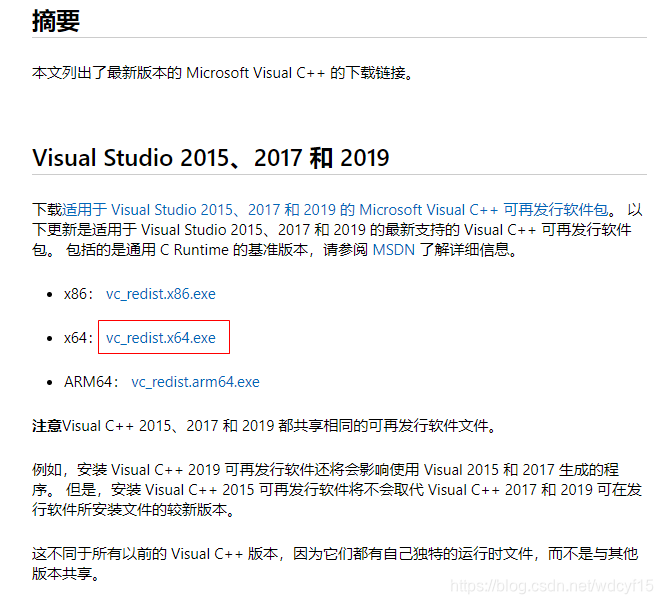Click the paragraph starting with 这不同于所有以前的

335,564
